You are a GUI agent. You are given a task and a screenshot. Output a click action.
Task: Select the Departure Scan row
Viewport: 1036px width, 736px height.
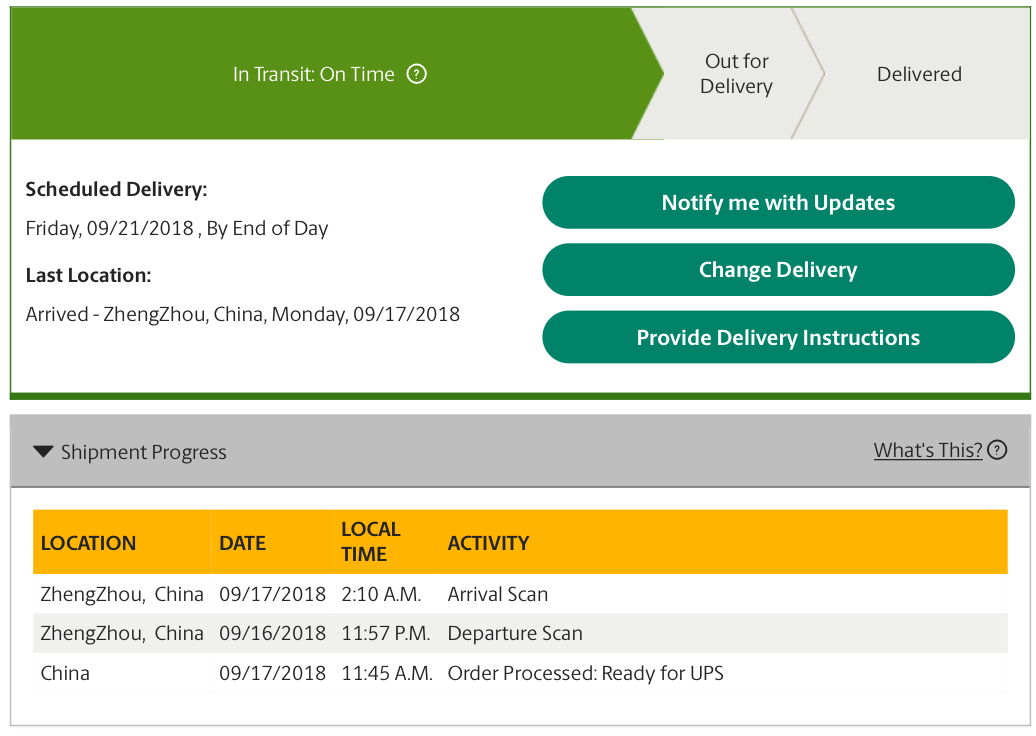(521, 633)
